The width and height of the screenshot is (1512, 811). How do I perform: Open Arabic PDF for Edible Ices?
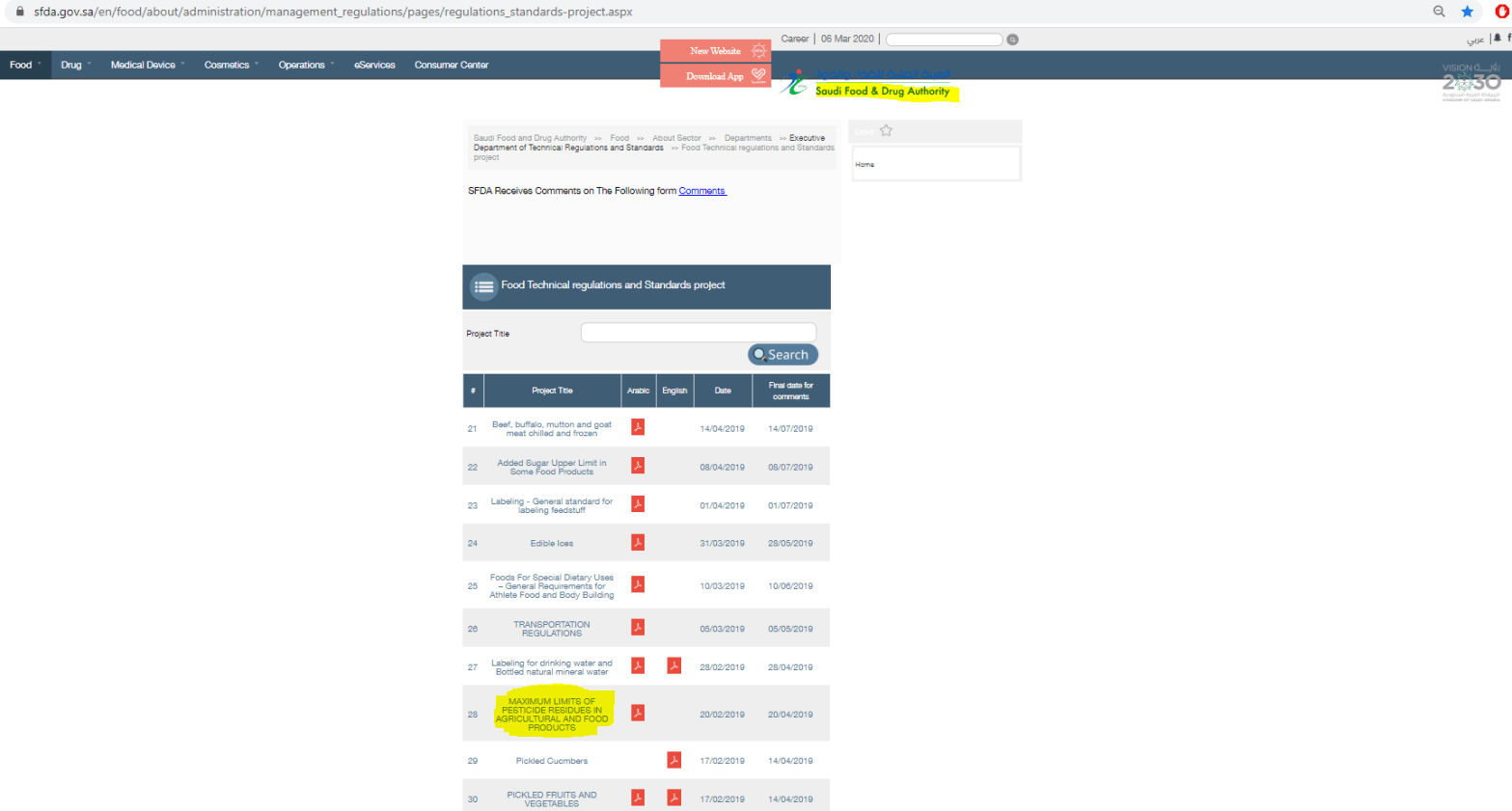[638, 543]
